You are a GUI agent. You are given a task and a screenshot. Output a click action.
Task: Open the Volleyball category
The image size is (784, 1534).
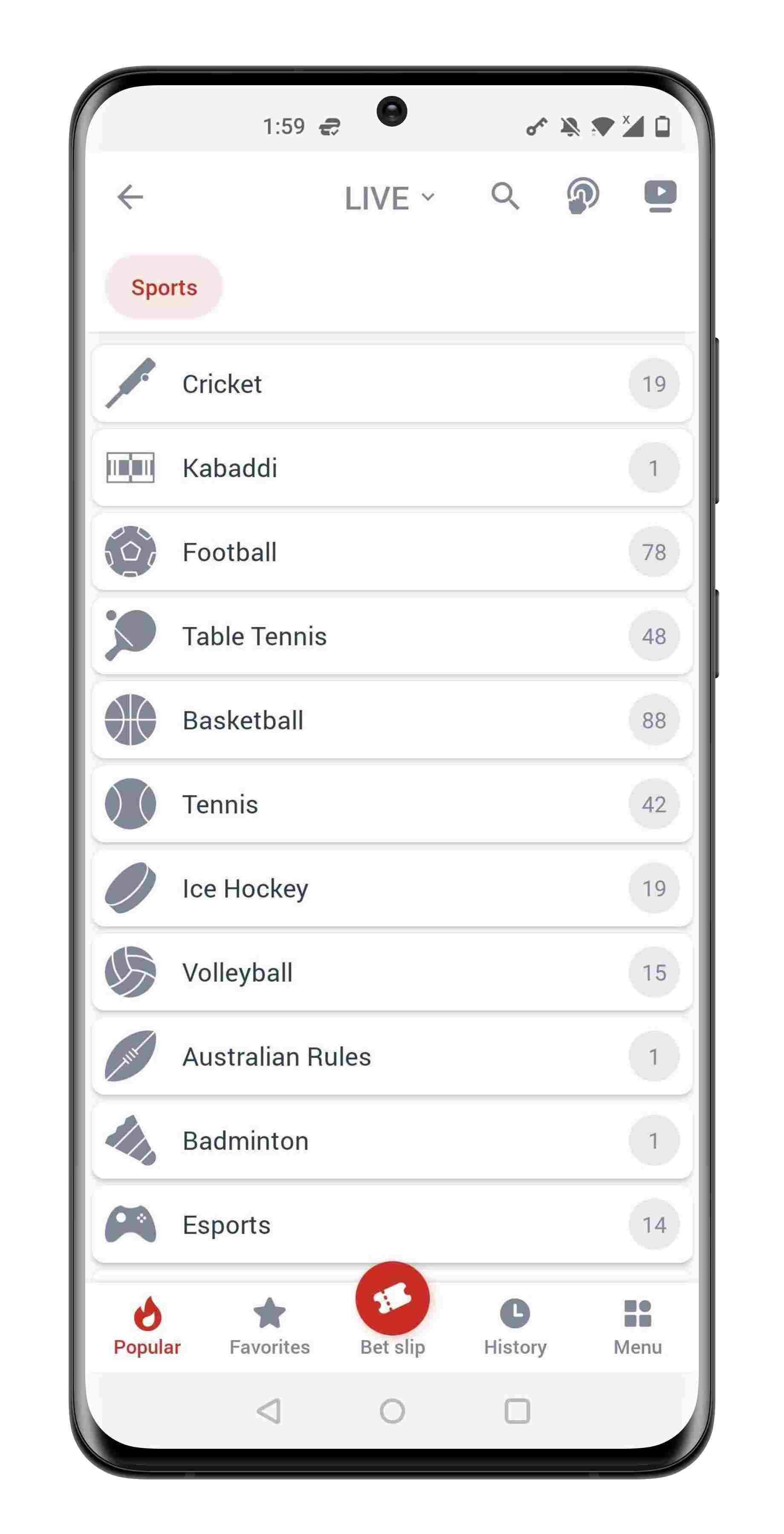point(392,972)
